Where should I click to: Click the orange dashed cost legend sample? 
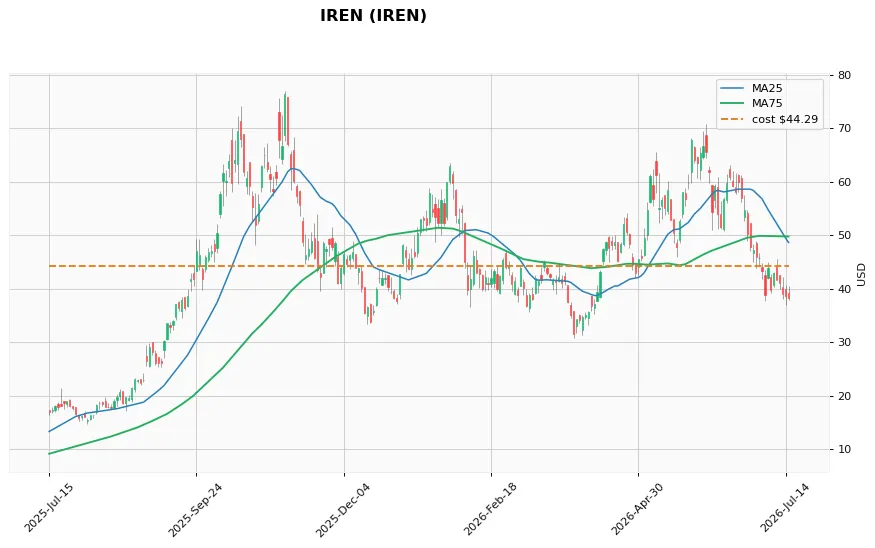tap(733, 119)
